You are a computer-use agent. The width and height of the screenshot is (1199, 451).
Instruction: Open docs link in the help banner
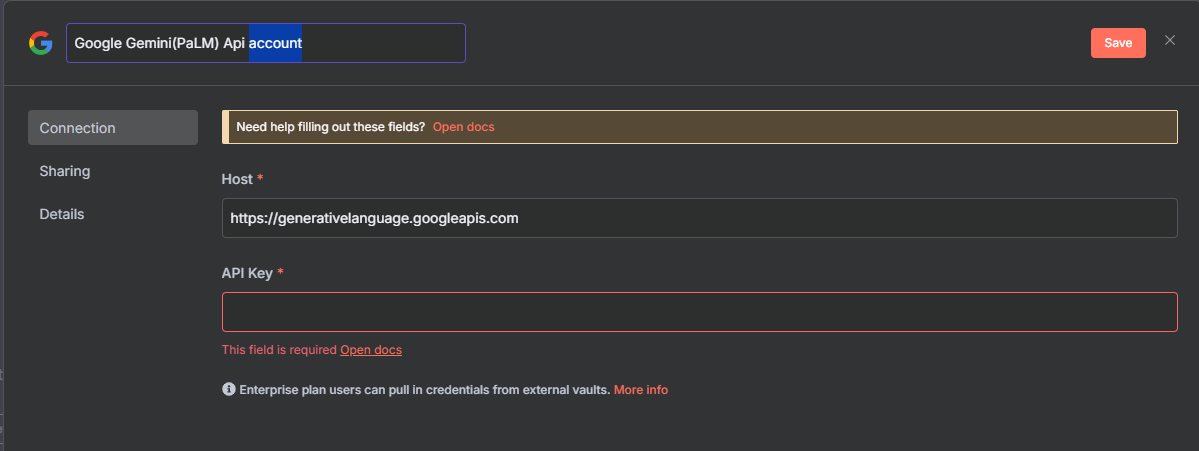point(463,127)
